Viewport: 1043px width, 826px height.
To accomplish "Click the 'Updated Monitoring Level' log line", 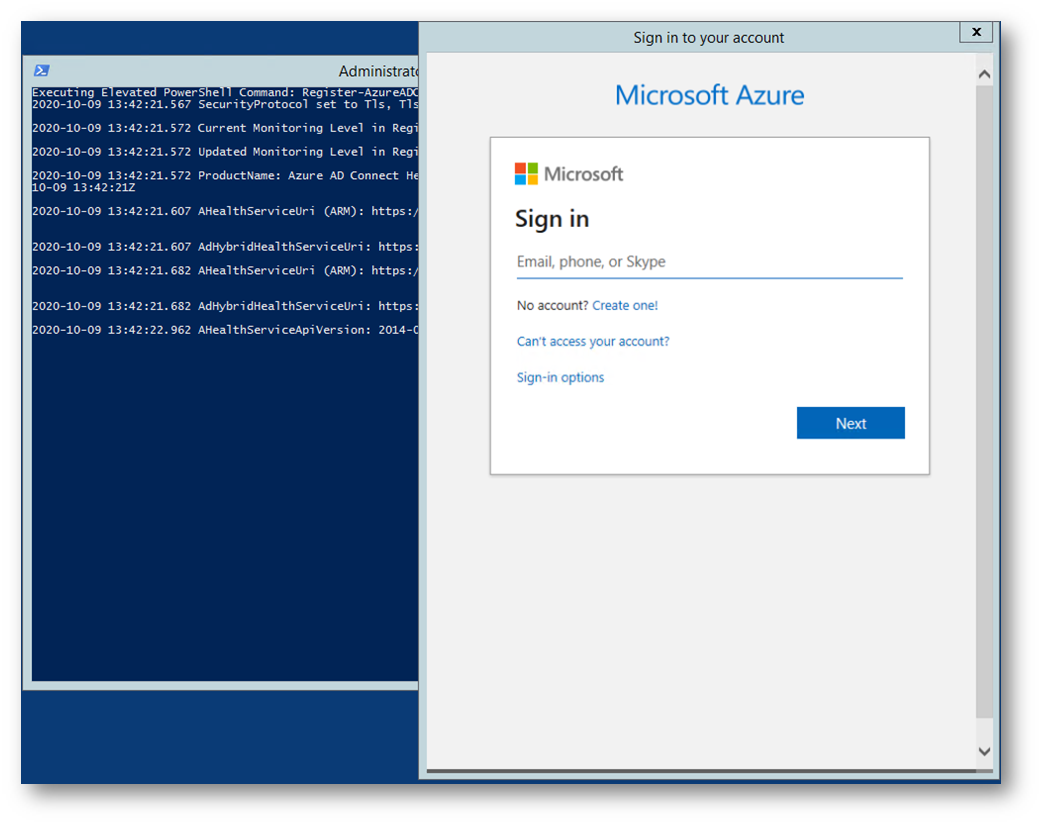I will (225, 152).
